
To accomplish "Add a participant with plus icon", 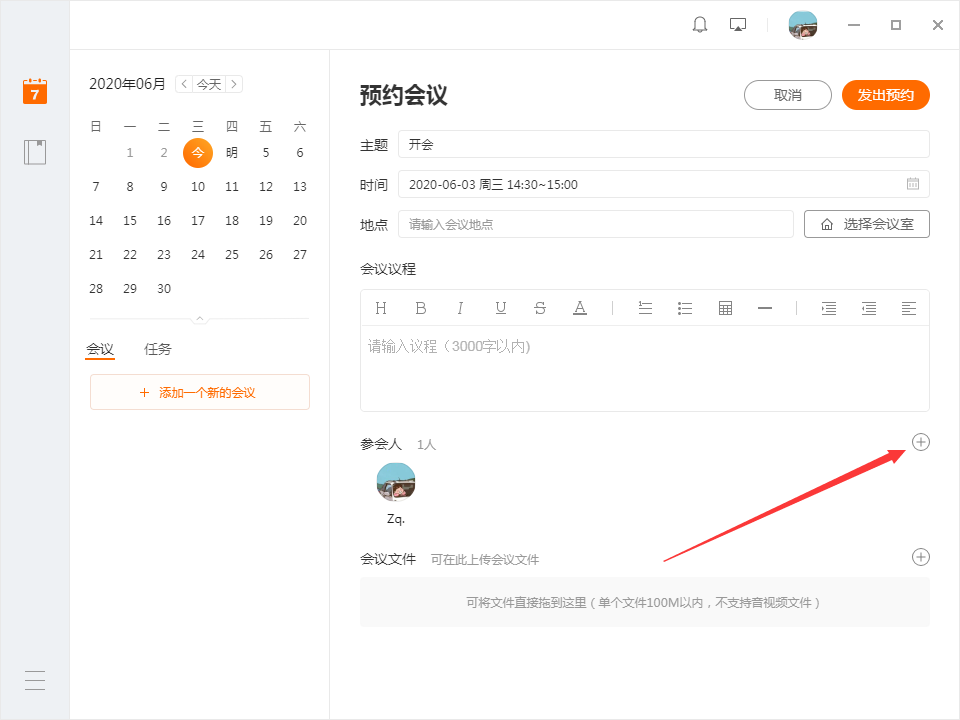I will (x=921, y=442).
